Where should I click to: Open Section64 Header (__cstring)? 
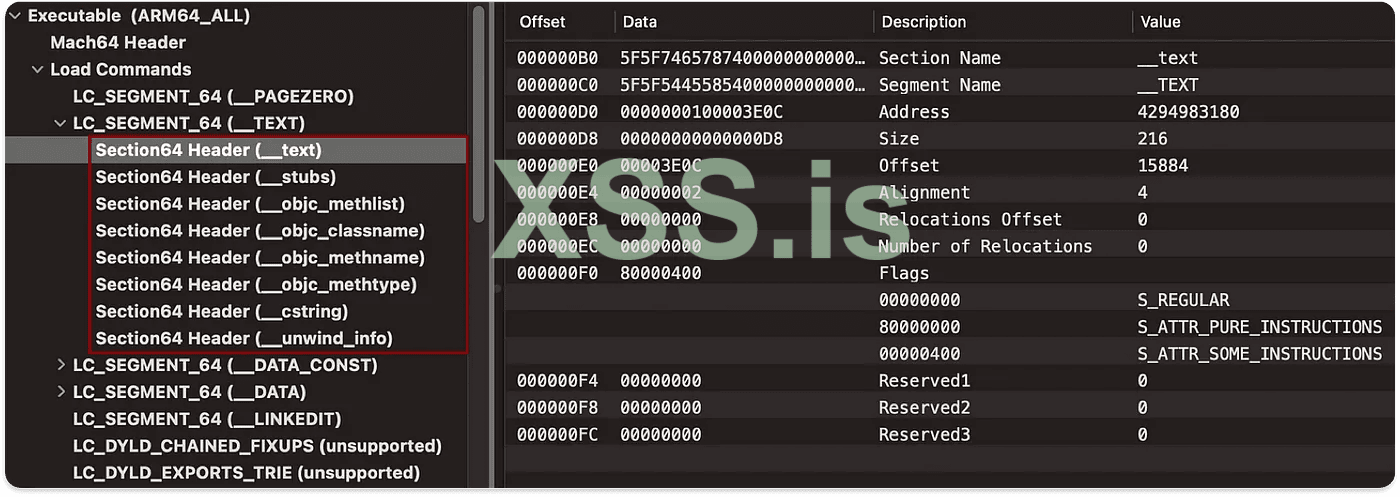[221, 312]
